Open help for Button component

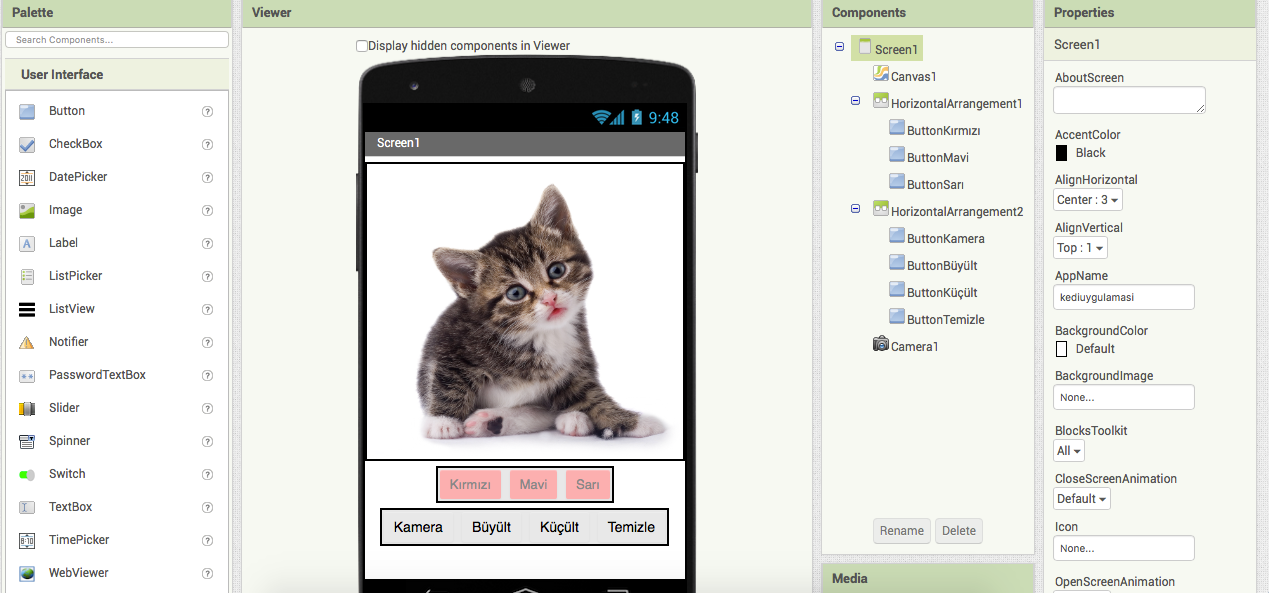207,112
